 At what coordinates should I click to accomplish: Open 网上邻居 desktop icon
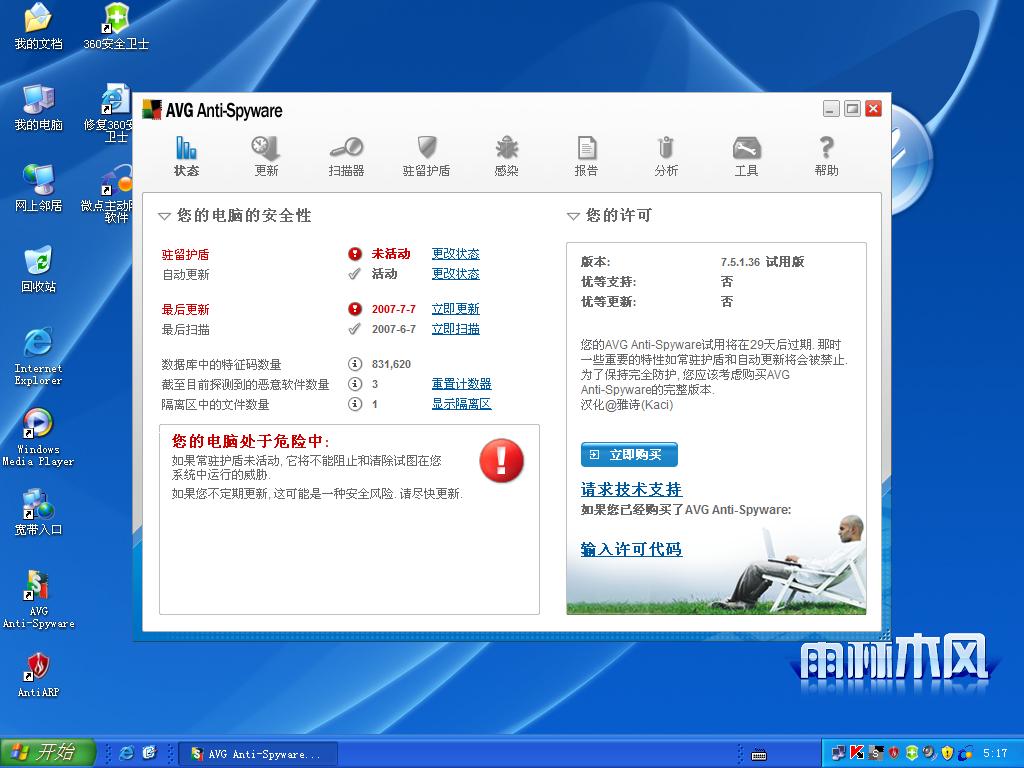(39, 189)
